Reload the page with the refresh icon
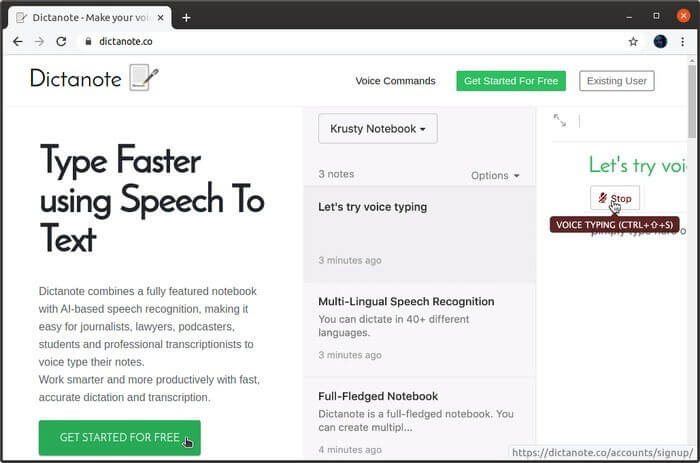Viewport: 700px width, 463px height. pyautogui.click(x=61, y=42)
